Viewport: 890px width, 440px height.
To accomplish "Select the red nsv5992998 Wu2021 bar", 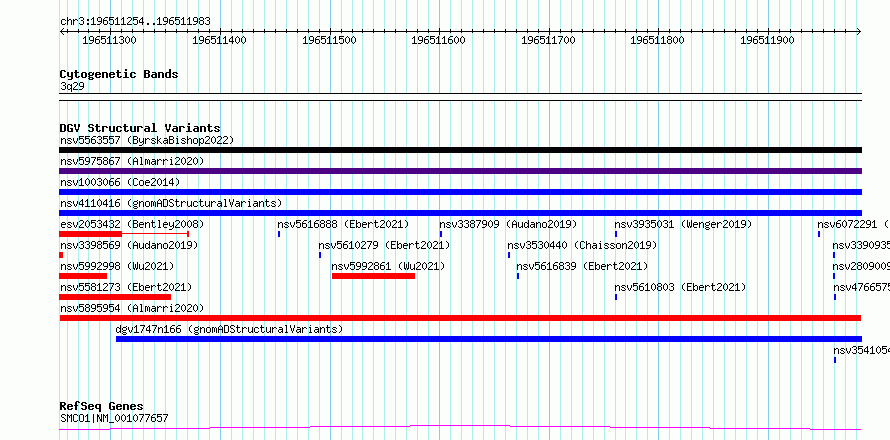I will pos(83,276).
